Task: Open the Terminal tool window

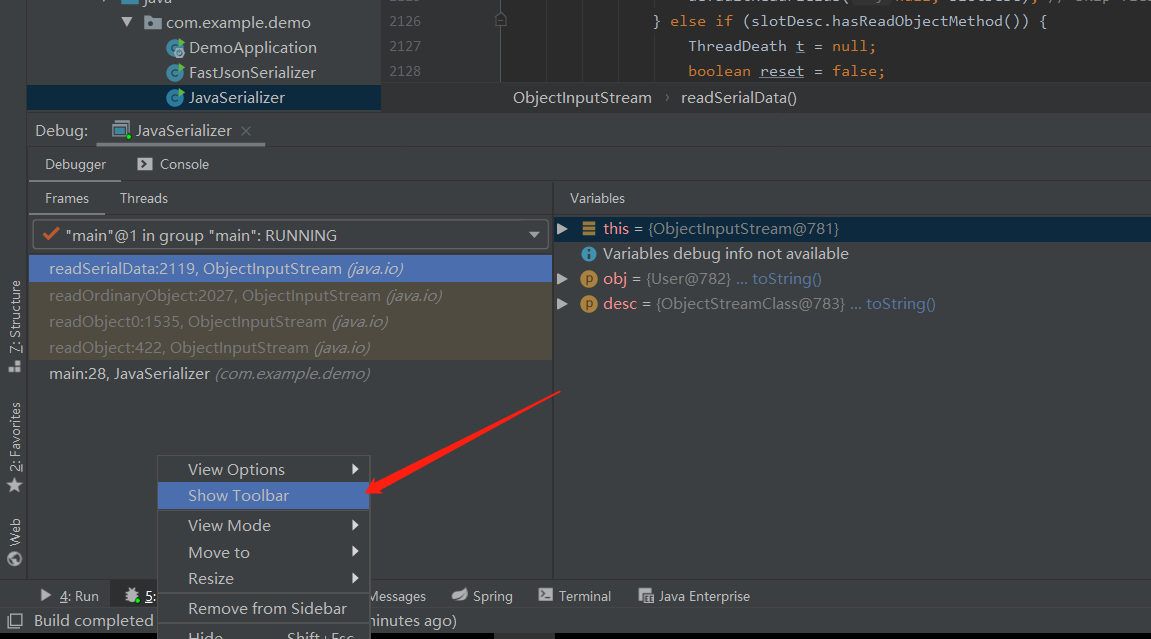Action: [x=575, y=596]
